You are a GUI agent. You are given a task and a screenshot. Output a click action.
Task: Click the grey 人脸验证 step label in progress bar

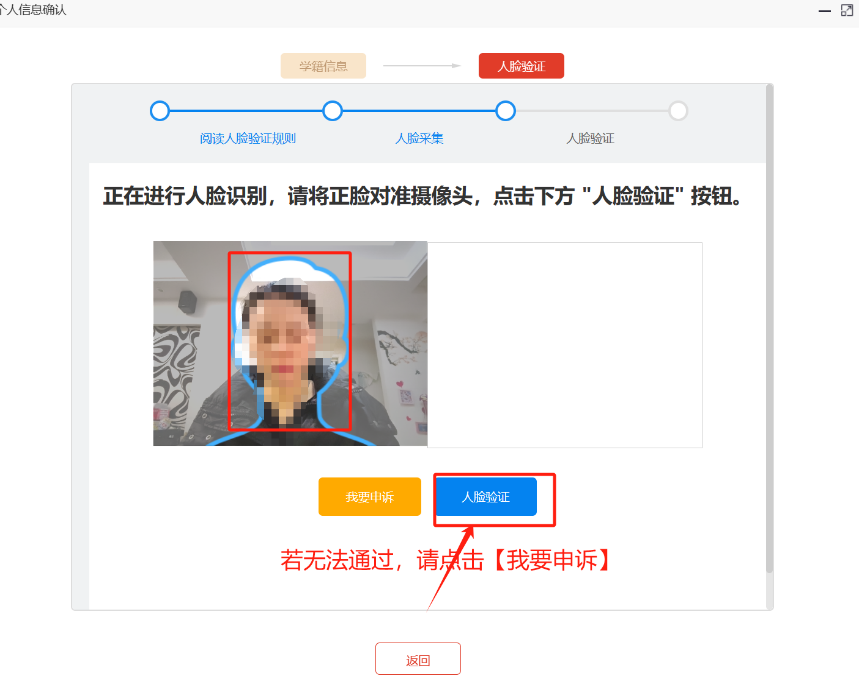tap(590, 138)
